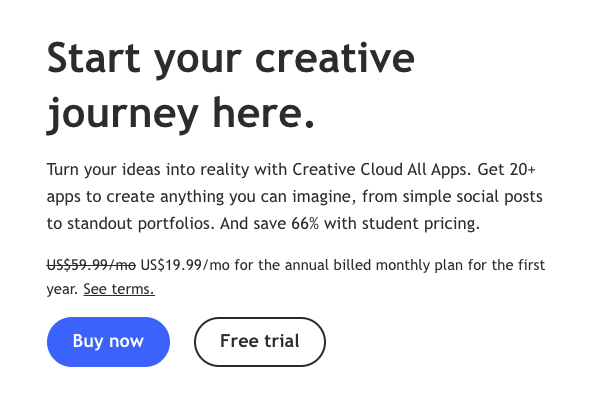Click the 'Start your creative' heading line
Screen dimensions: 615x417
[231, 60]
